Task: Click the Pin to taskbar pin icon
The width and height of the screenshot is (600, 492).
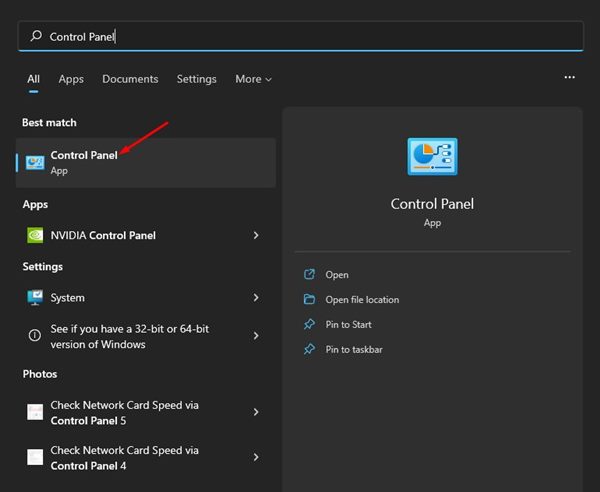Action: pyautogui.click(x=309, y=350)
